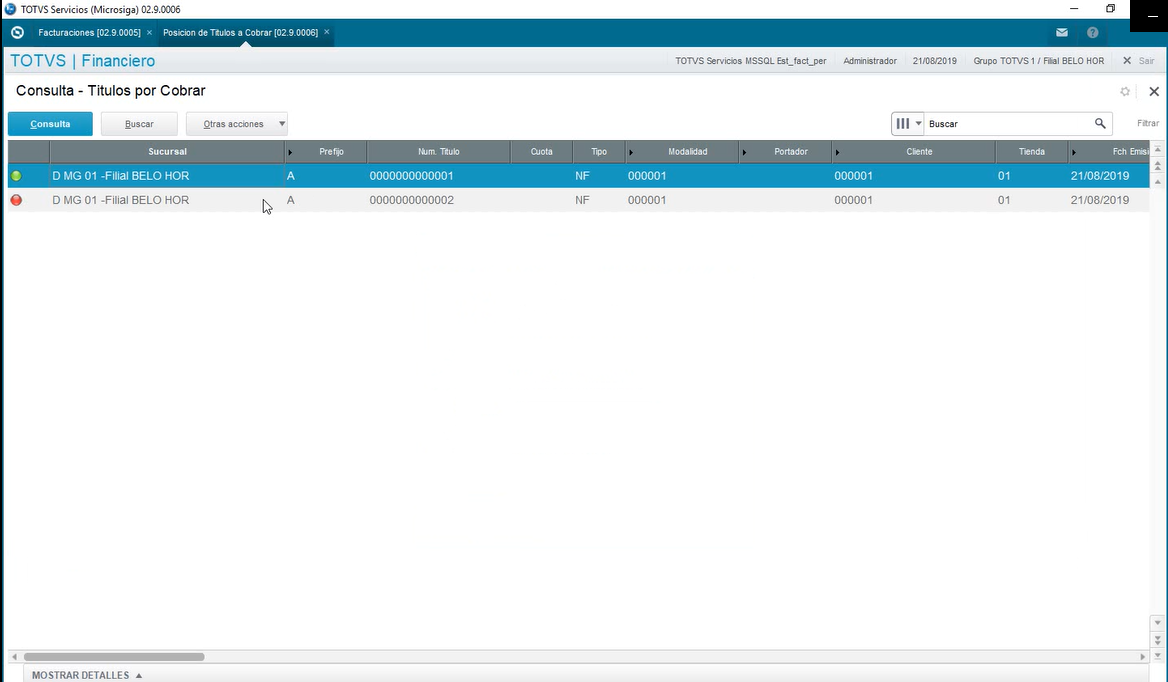
Task: Click the Sair exit icon
Action: [1127, 61]
